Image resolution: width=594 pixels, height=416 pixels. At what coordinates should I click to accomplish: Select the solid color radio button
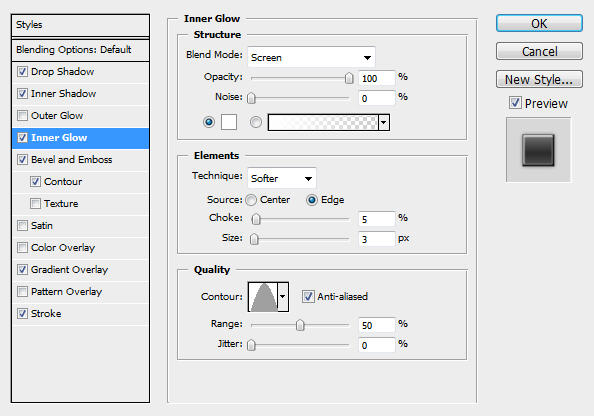click(209, 122)
